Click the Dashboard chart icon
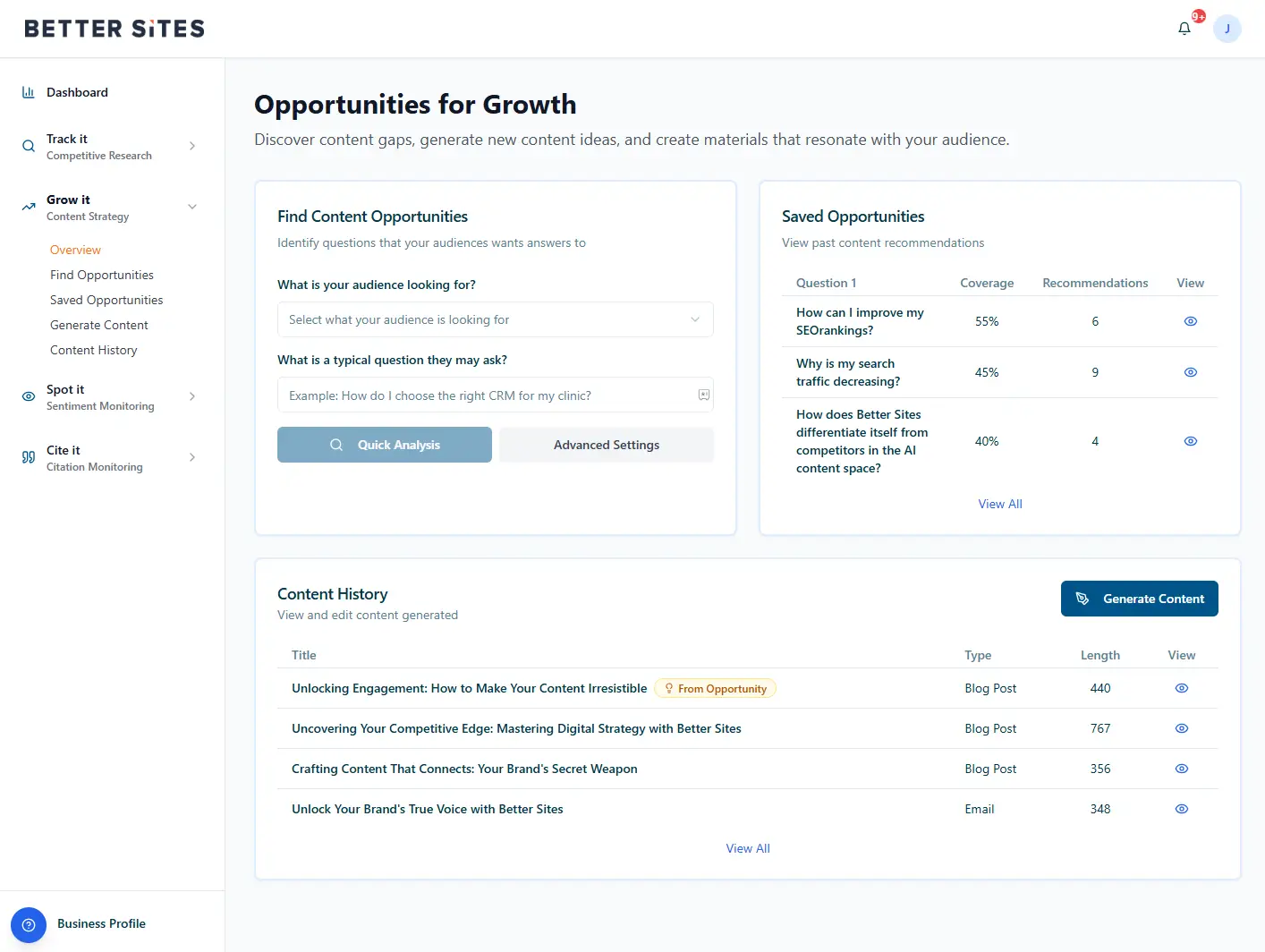 click(x=29, y=92)
